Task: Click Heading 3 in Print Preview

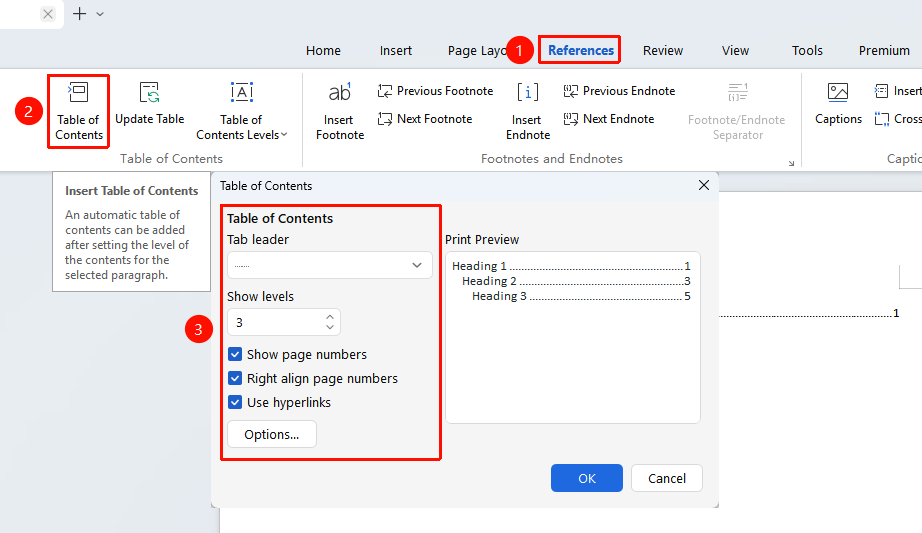Action: point(499,296)
